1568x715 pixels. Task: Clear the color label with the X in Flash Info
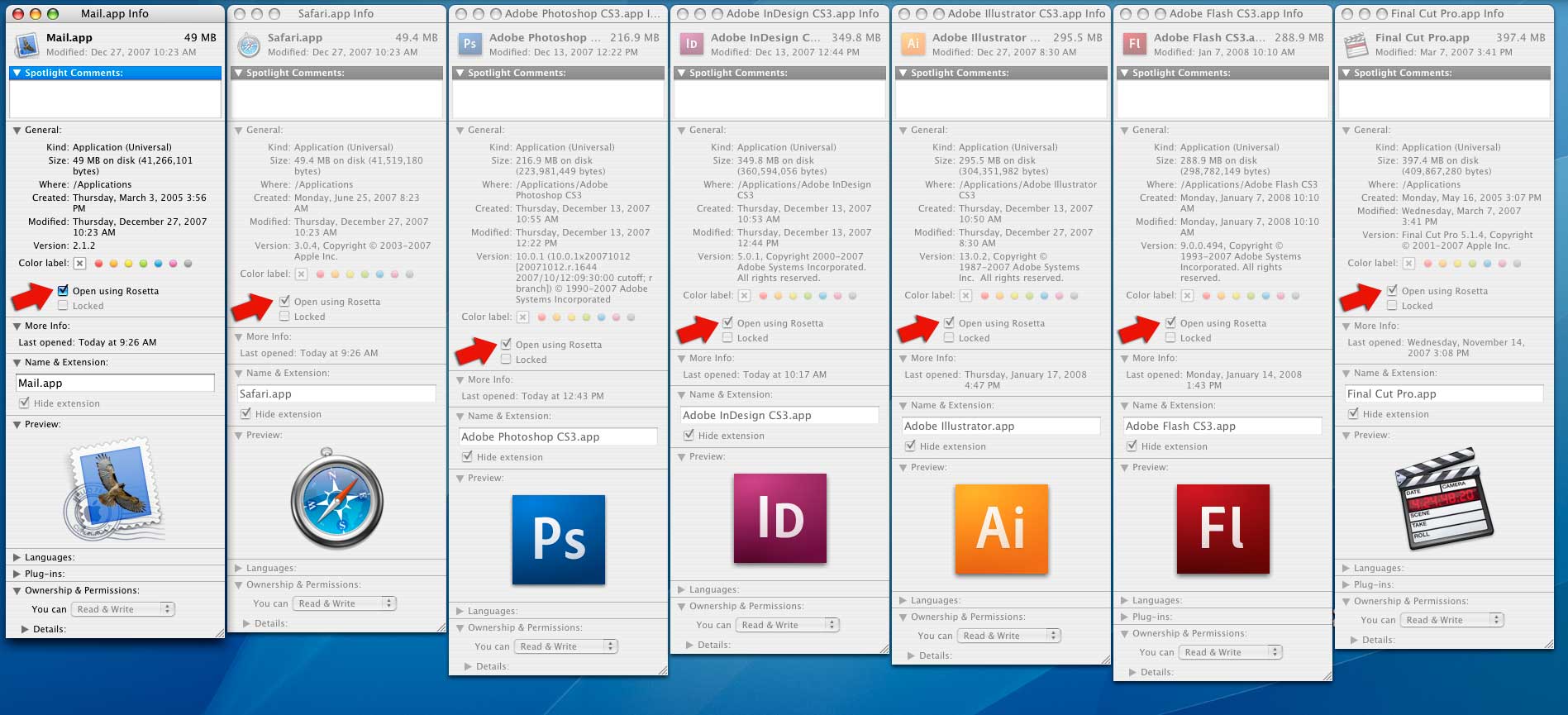tap(1187, 296)
